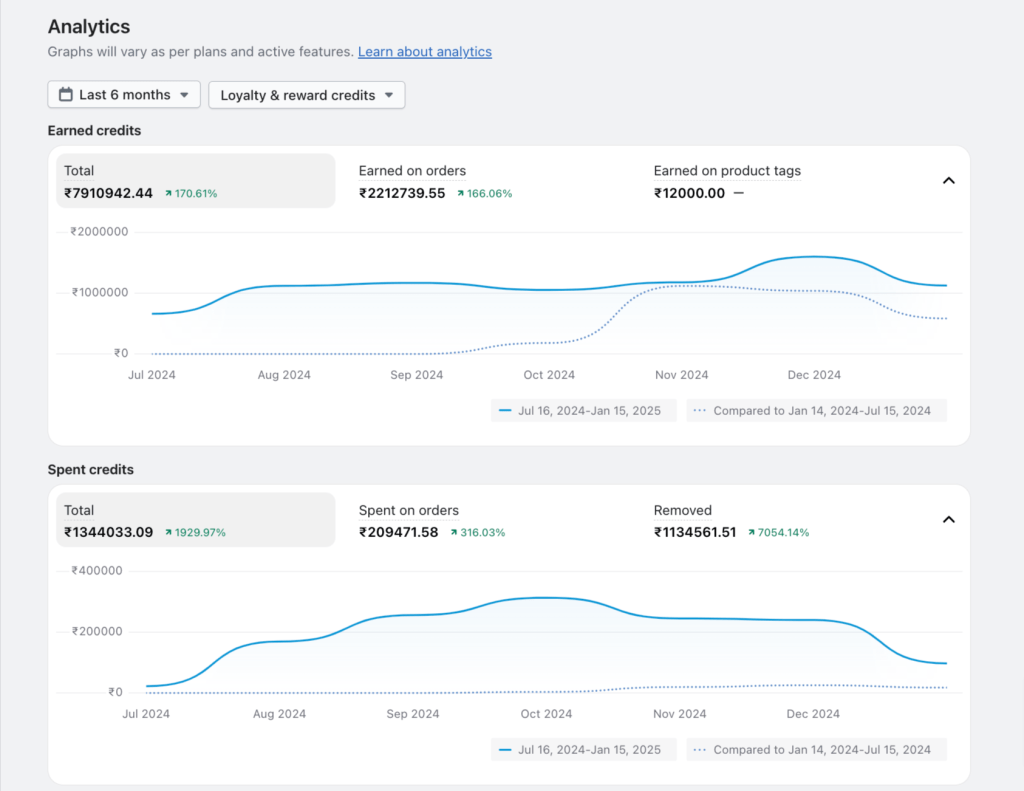Screen dimensions: 1024x791
Task: Click the Analytics page title
Action: tap(89, 27)
